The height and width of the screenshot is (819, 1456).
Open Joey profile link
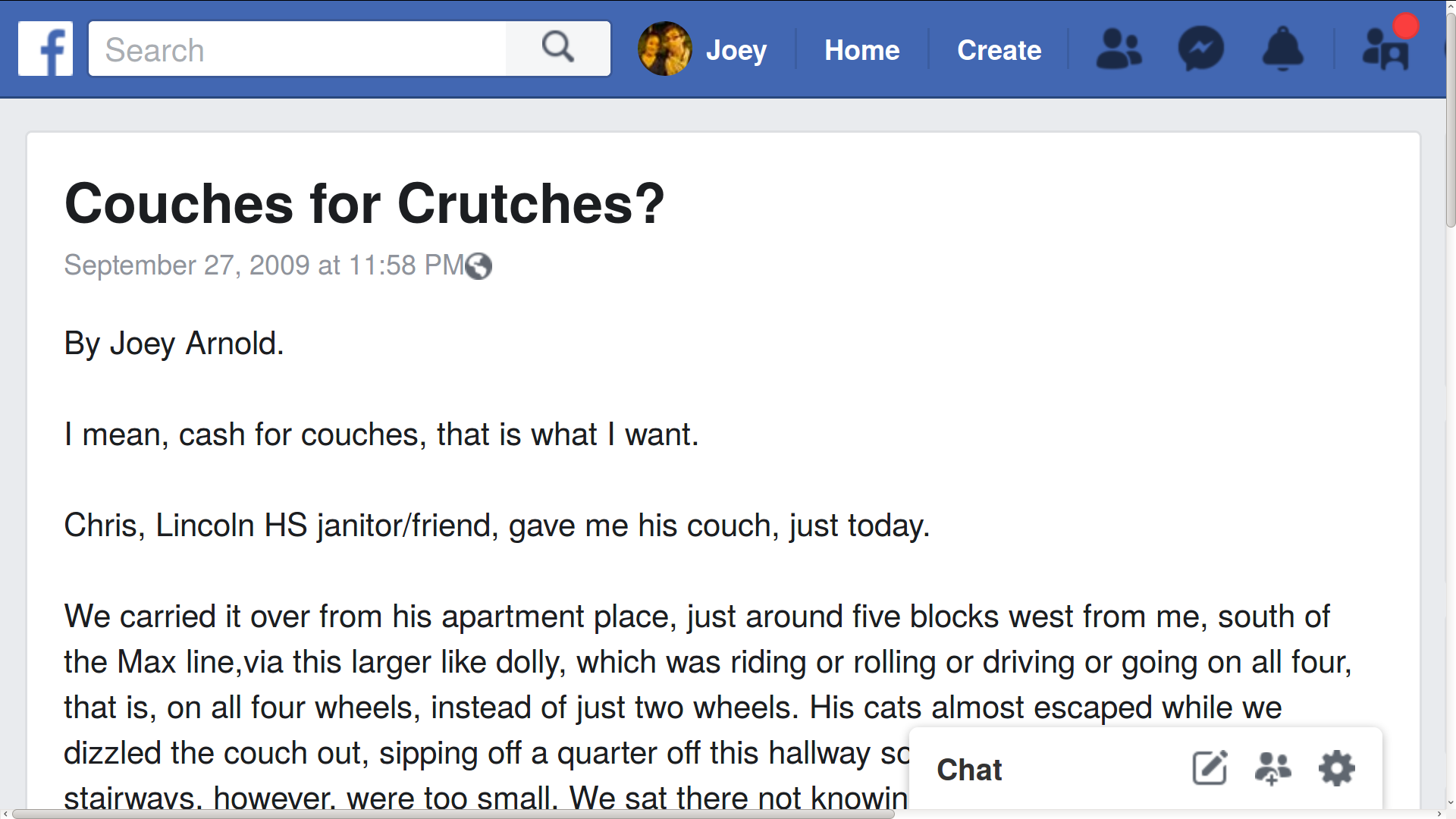tap(736, 50)
